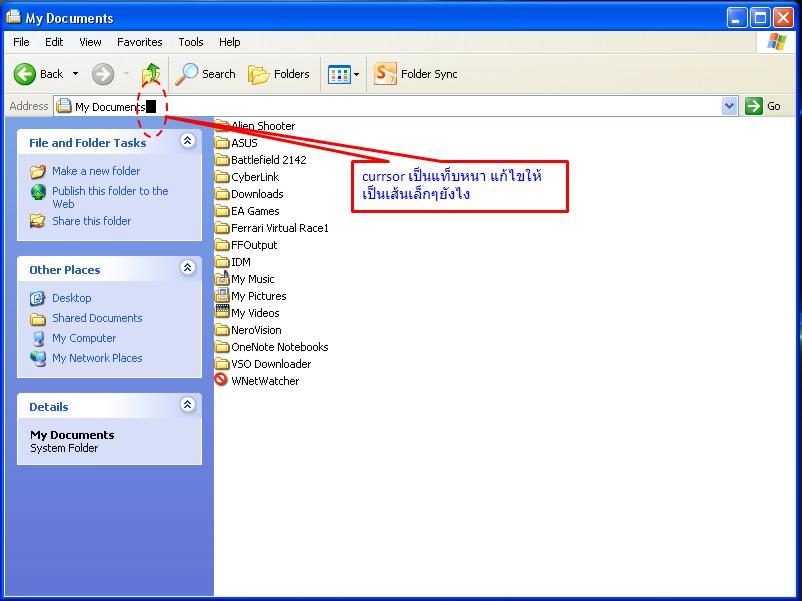
Task: Select the Downloads folder name
Action: [x=257, y=194]
